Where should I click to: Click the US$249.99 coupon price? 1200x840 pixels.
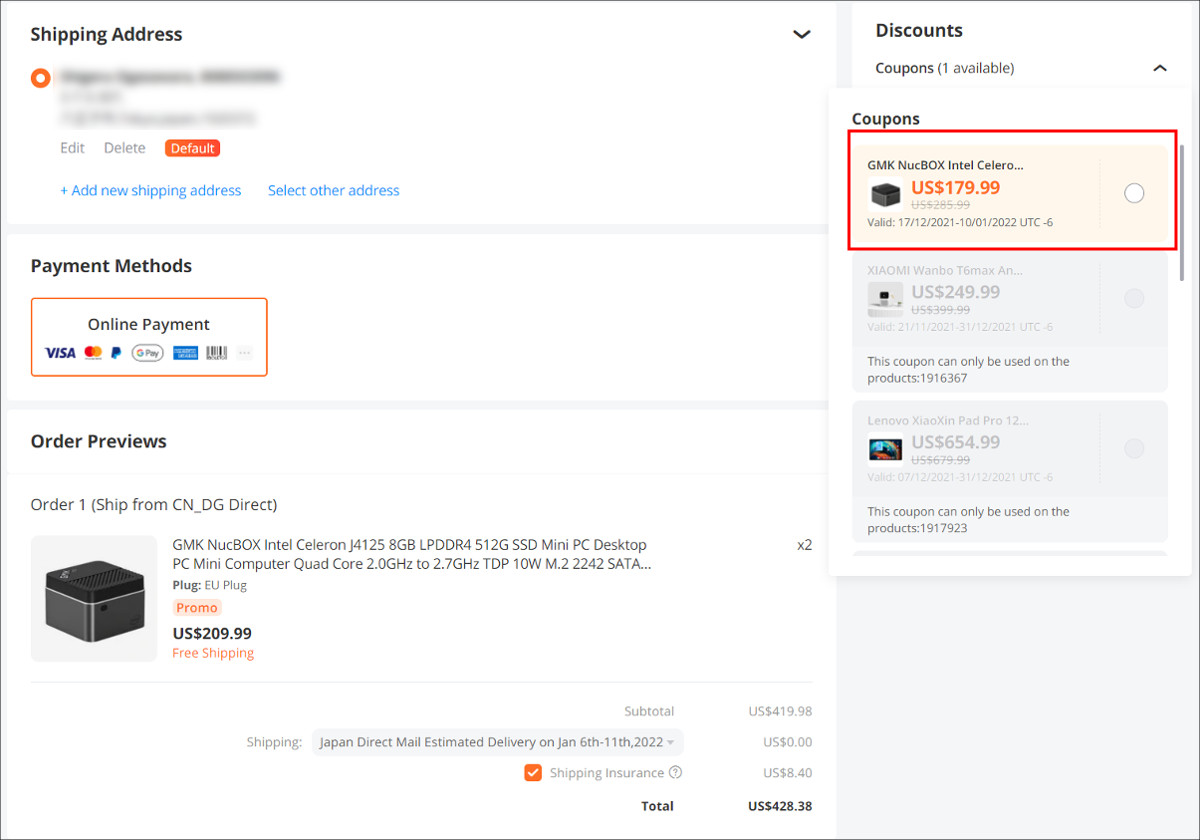pyautogui.click(x=955, y=293)
